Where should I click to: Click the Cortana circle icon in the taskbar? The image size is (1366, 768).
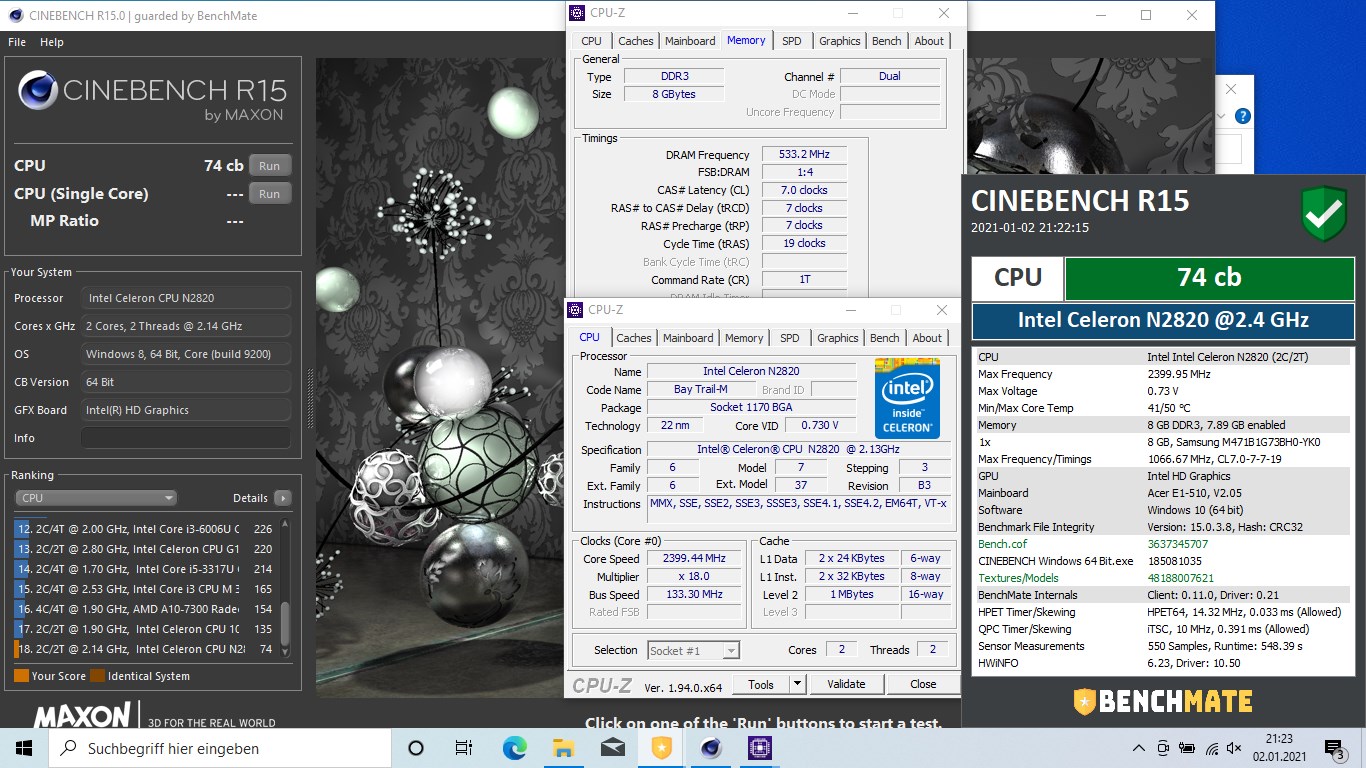point(416,748)
